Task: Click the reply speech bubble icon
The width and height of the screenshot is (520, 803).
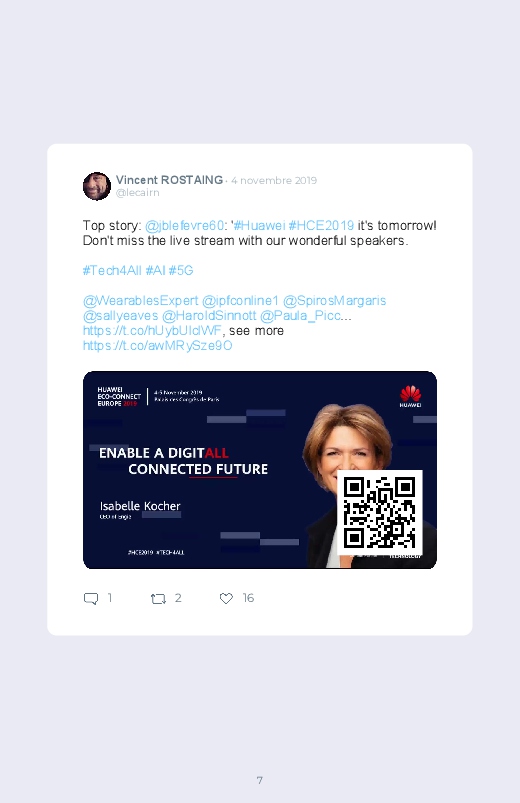Action: [91, 598]
